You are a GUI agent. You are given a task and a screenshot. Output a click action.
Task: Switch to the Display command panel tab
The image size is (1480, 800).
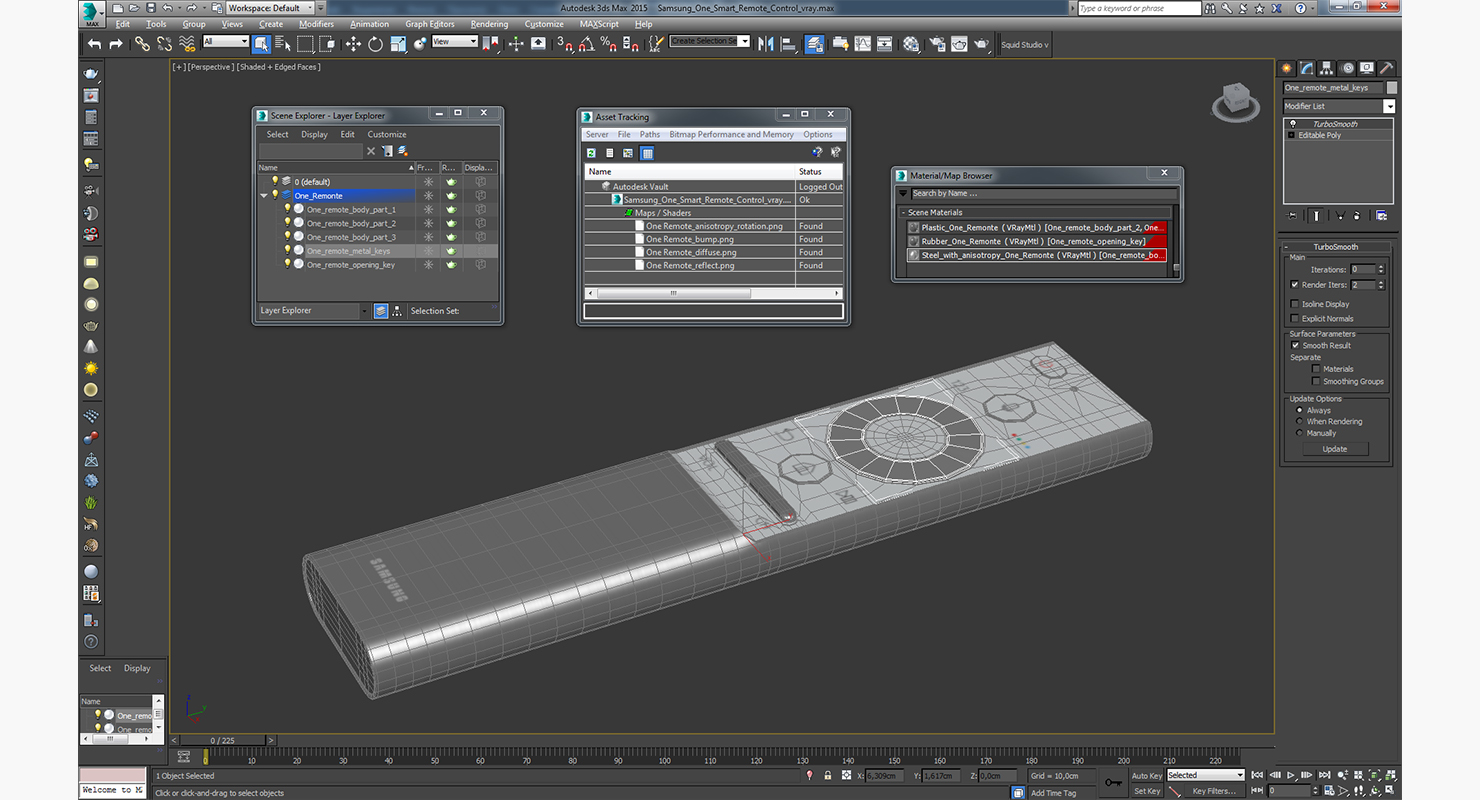click(x=1366, y=68)
